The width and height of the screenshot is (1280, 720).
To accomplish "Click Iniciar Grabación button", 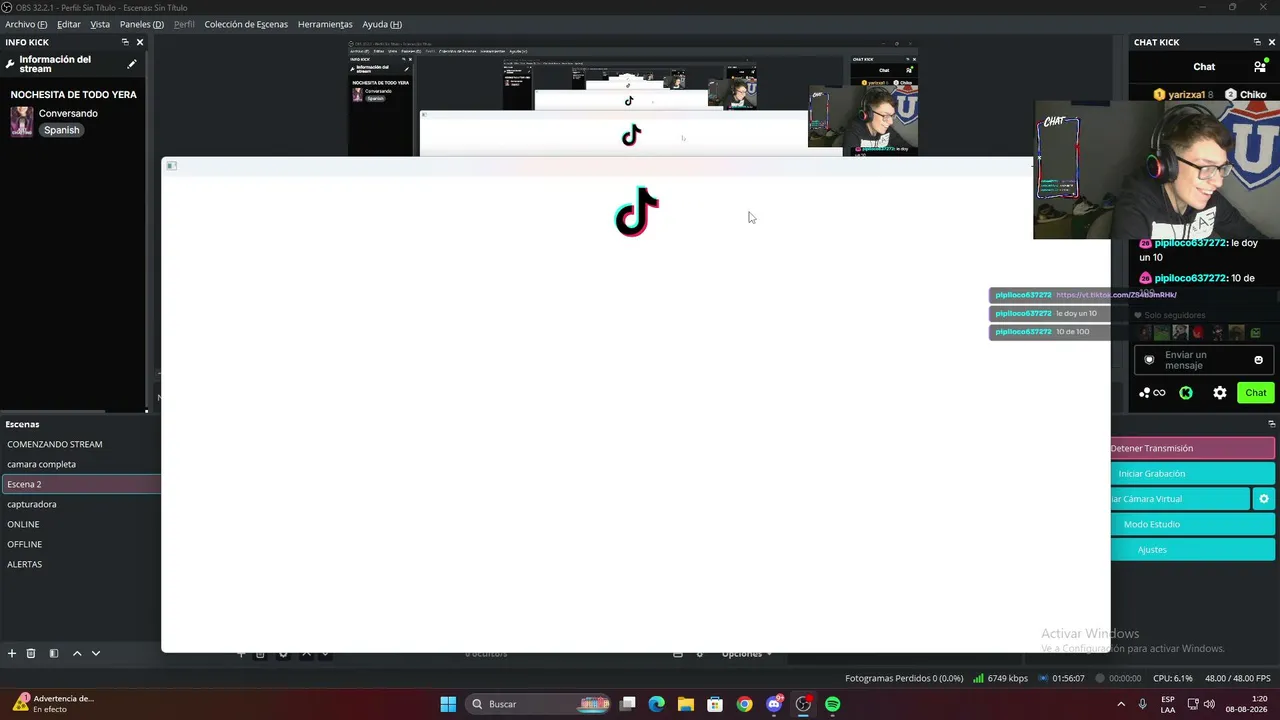I will click(x=1193, y=473).
